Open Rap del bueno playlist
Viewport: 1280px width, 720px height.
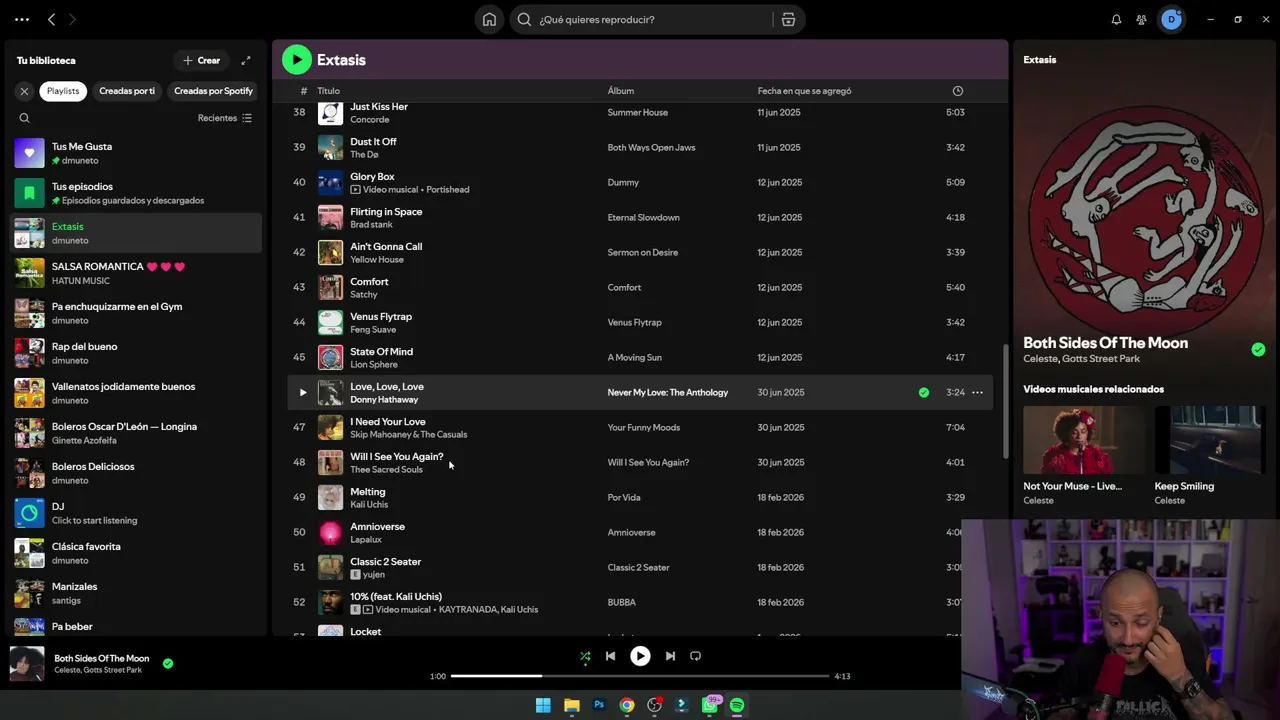136,353
